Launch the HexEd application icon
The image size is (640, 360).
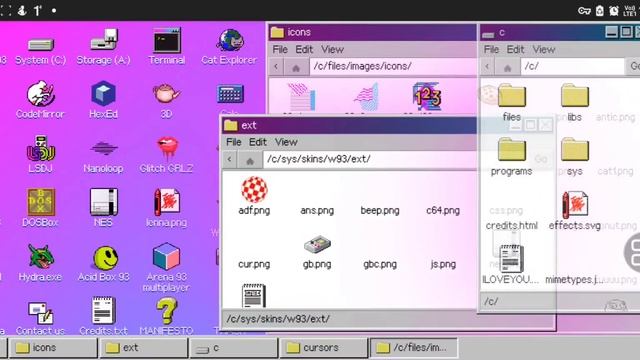tap(103, 100)
